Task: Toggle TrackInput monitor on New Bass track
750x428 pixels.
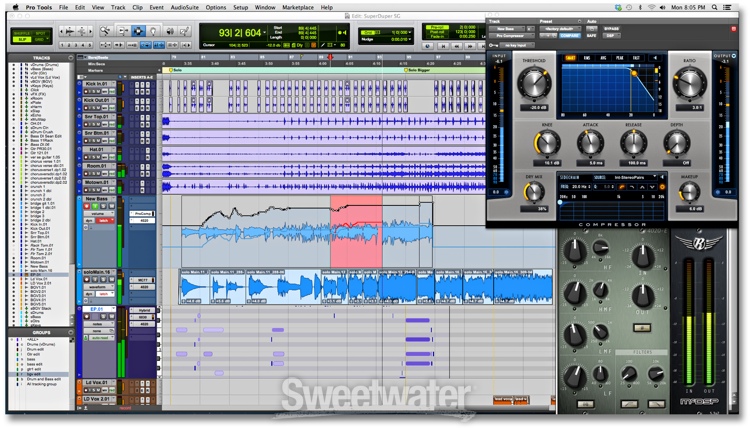Action: pos(95,207)
